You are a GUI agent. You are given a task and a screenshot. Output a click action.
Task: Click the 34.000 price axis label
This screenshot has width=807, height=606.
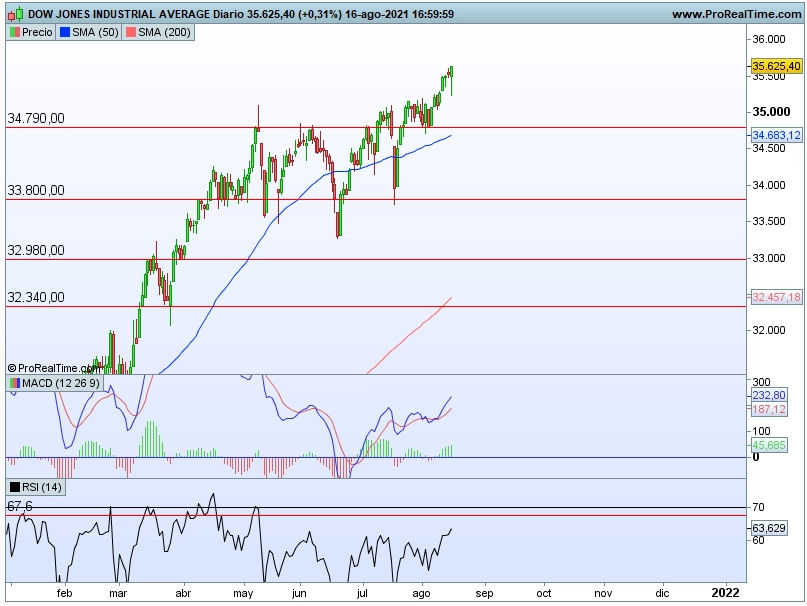coord(769,185)
